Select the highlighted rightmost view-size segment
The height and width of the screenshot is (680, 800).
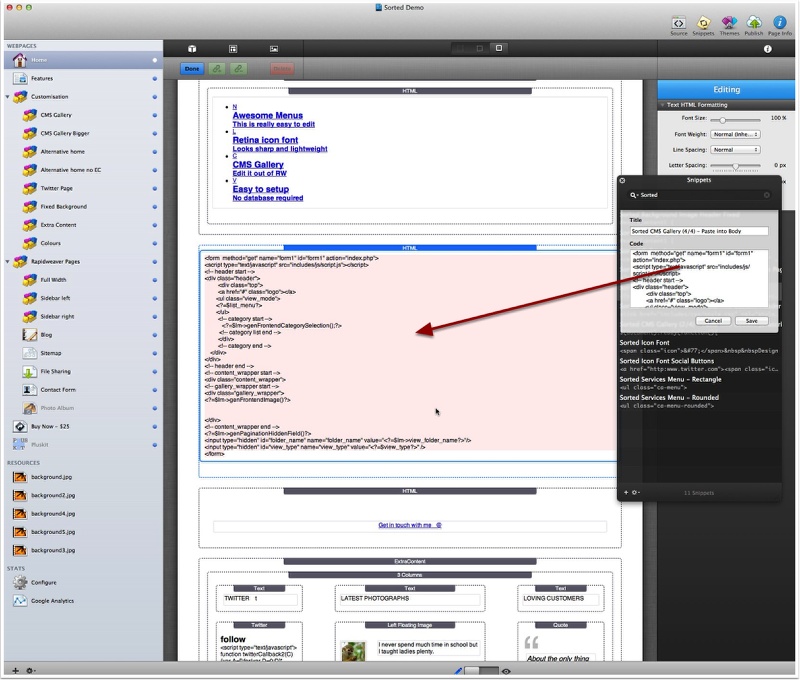(x=498, y=48)
